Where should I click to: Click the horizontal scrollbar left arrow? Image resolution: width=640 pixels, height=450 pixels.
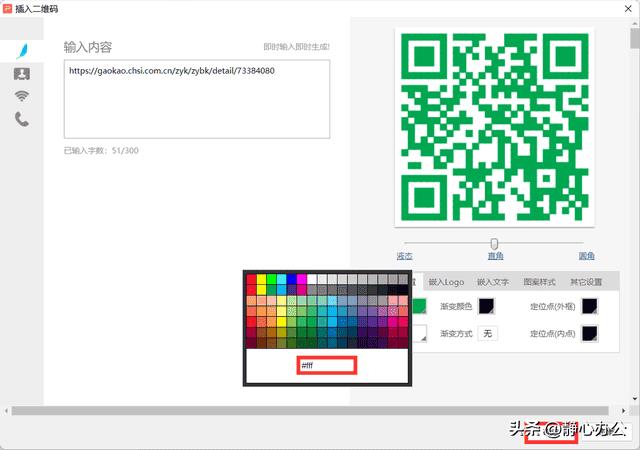[x=6, y=410]
